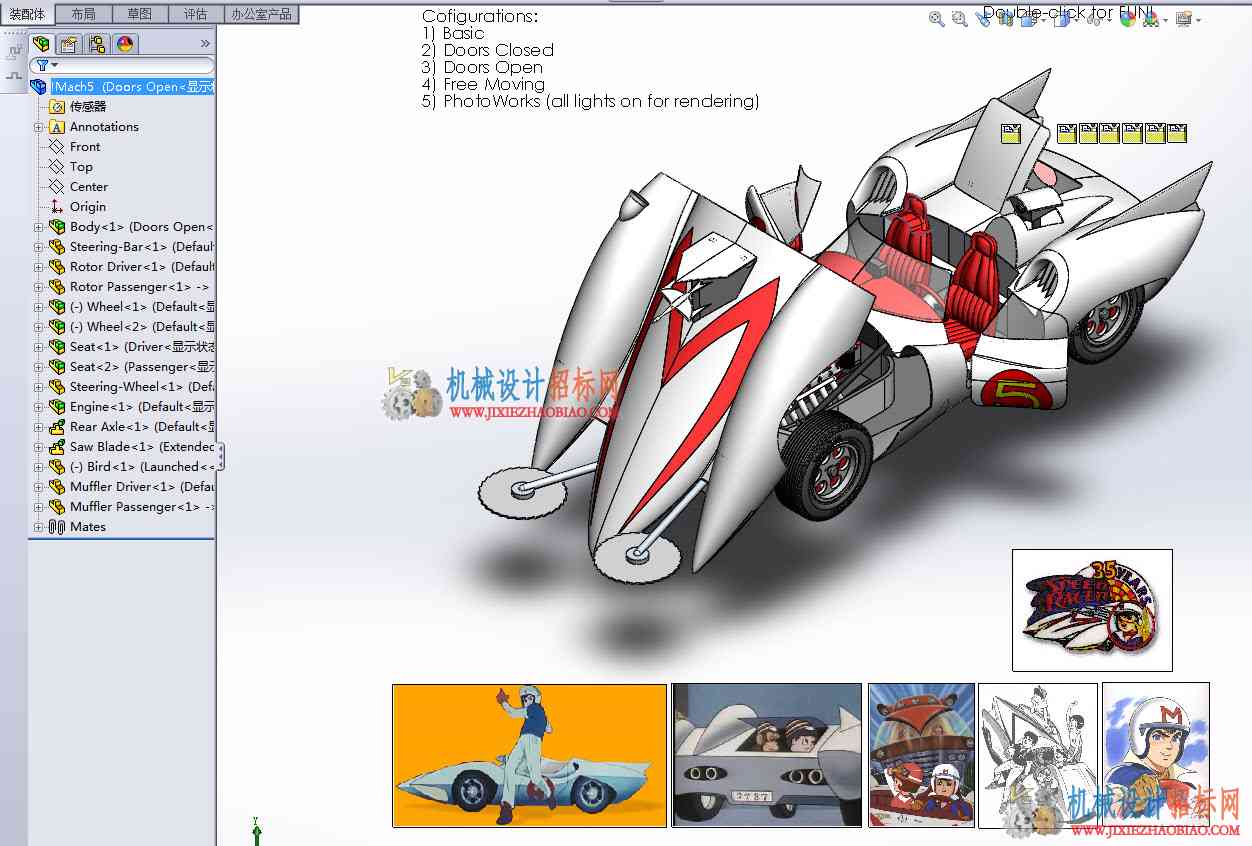Click the upper waveform icon on left strip

tap(14, 53)
